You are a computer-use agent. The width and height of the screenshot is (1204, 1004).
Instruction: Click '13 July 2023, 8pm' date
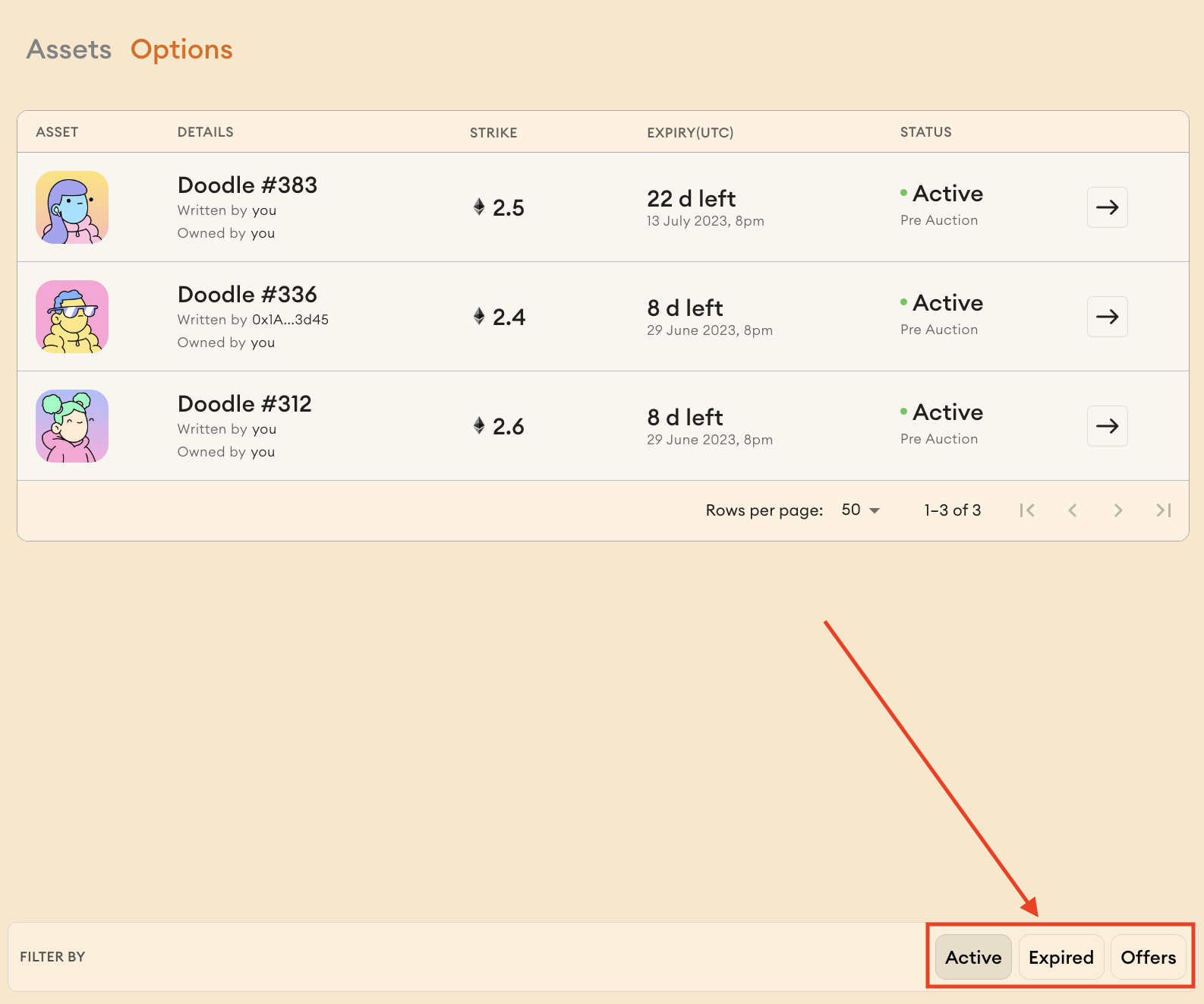click(x=705, y=221)
